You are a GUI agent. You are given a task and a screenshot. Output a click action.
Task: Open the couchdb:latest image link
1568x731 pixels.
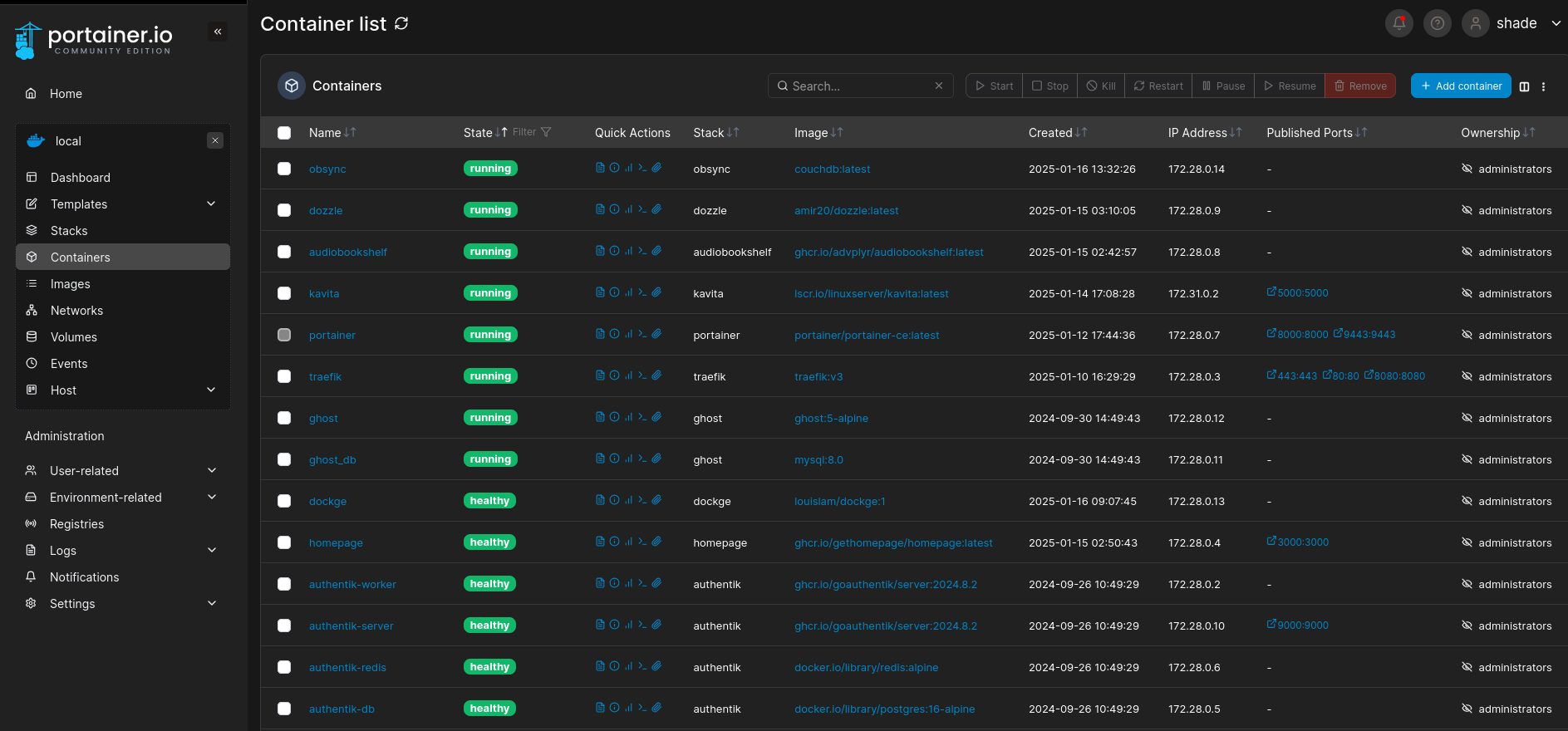(x=832, y=169)
